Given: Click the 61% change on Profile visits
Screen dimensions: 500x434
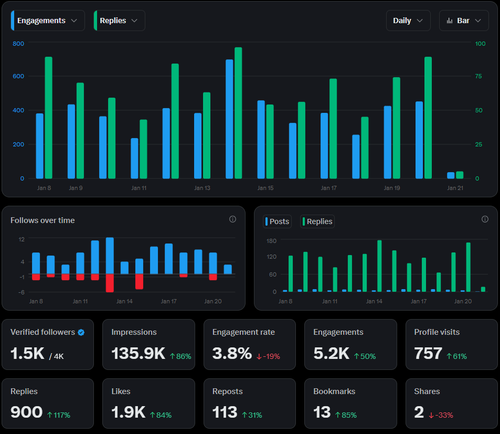Looking at the screenshot, I should [457, 356].
